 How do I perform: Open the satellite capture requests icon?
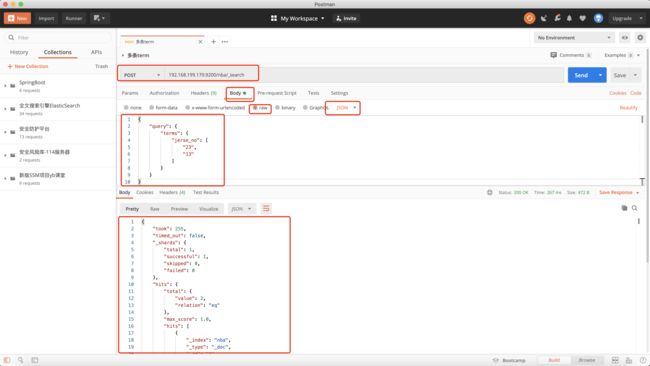point(544,18)
